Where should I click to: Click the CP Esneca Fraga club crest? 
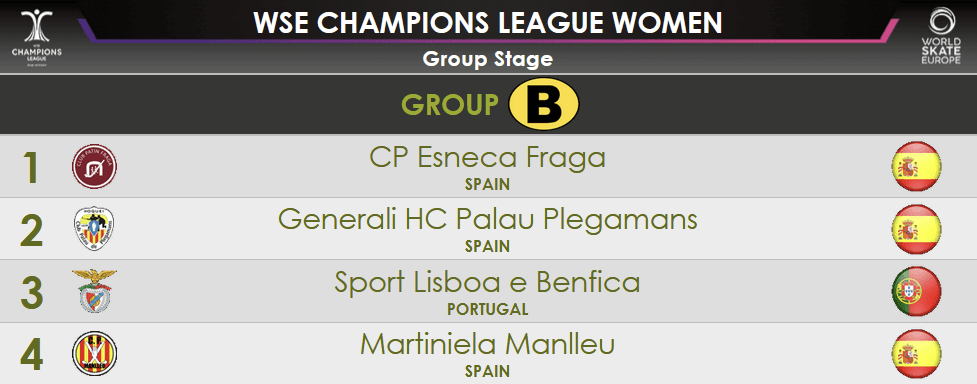click(x=95, y=166)
